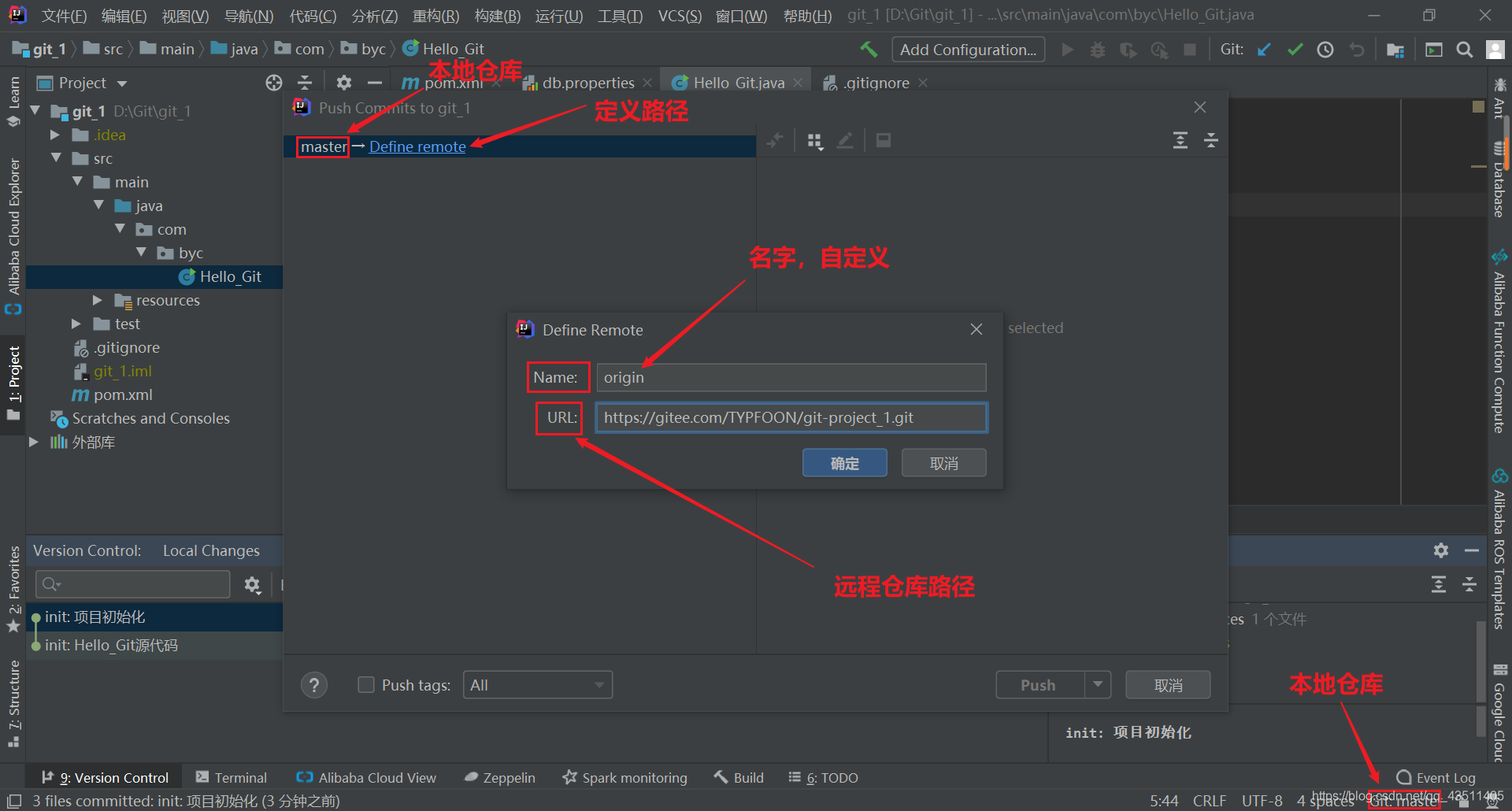Open the VCS(S) menu
The width and height of the screenshot is (1512, 811).
(679, 16)
